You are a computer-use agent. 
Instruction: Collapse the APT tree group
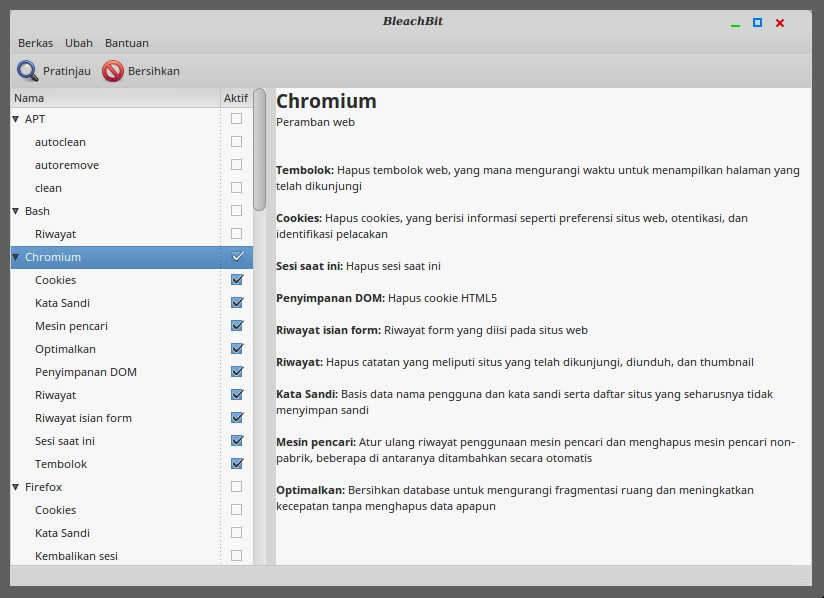tap(16, 119)
